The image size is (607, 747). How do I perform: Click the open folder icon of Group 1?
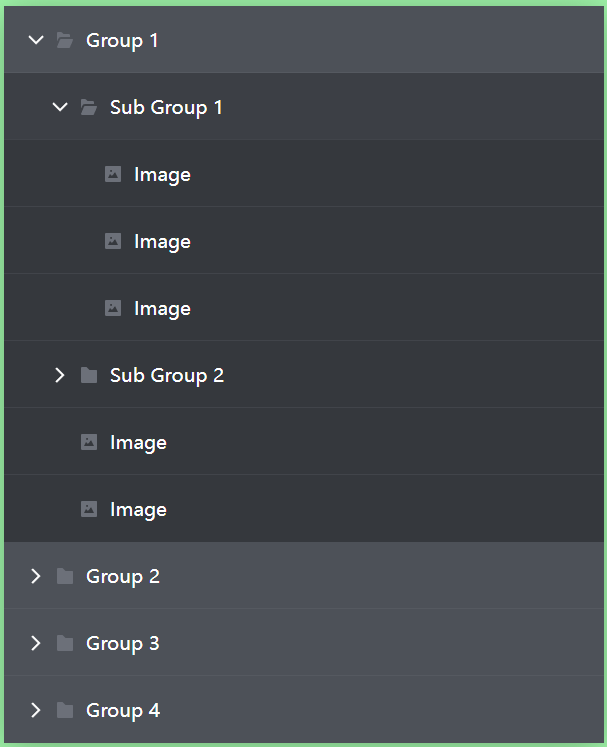coord(65,40)
